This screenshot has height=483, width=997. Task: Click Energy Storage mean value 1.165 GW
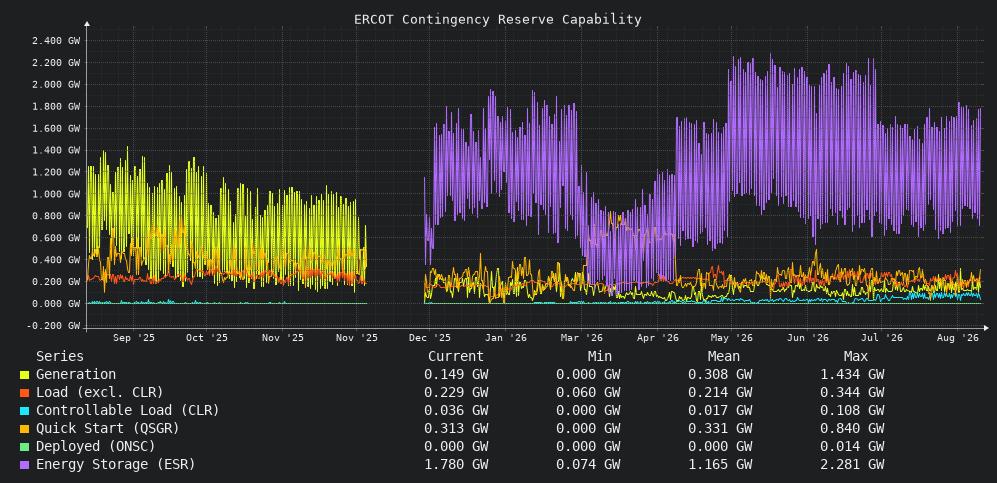tap(720, 465)
